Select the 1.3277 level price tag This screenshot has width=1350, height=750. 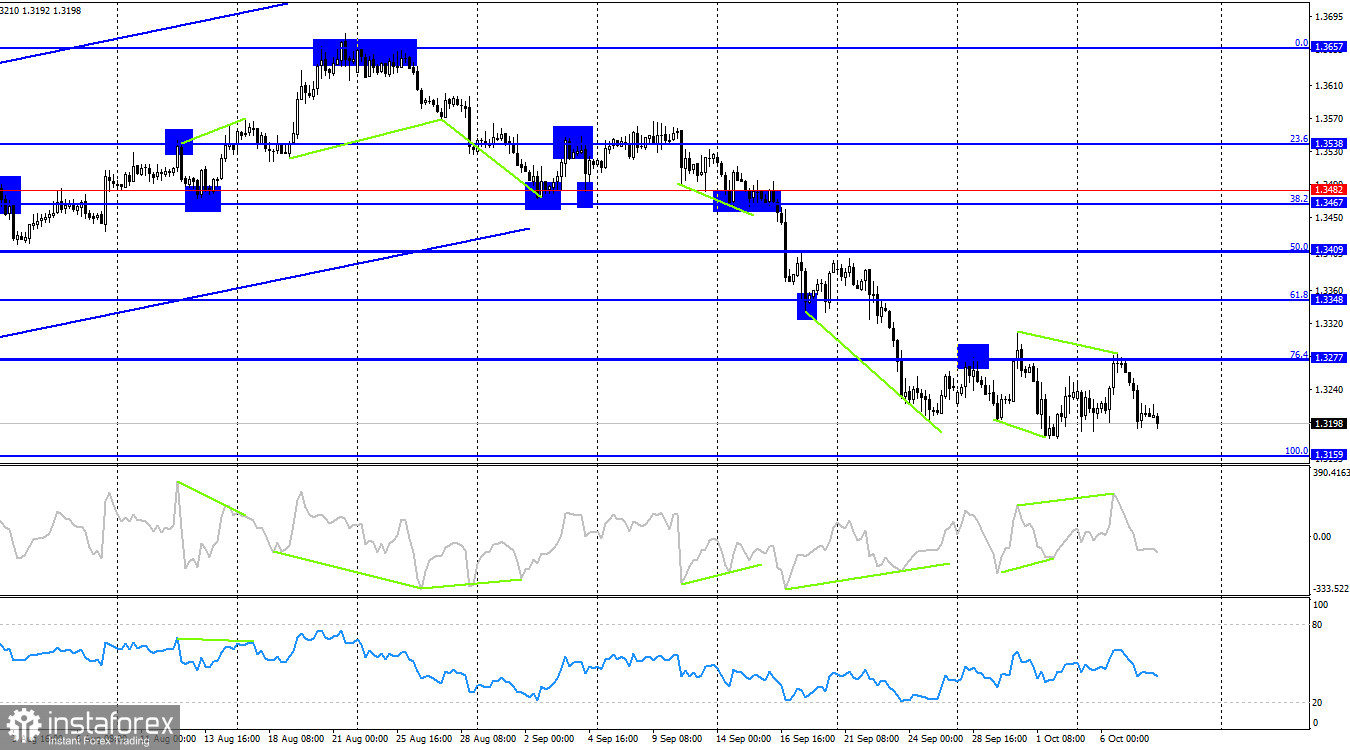coord(1329,357)
